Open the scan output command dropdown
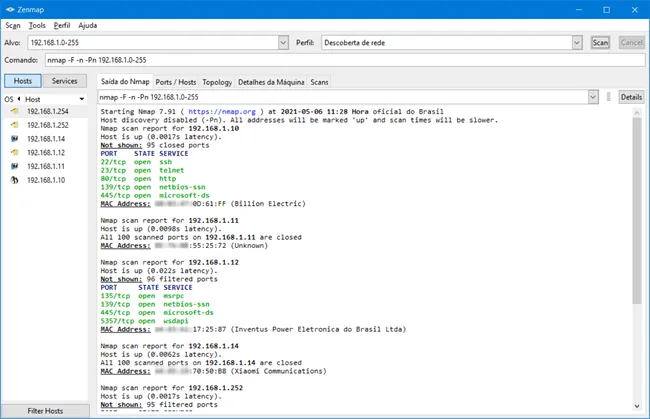This screenshot has height=419, width=650. pos(593,97)
